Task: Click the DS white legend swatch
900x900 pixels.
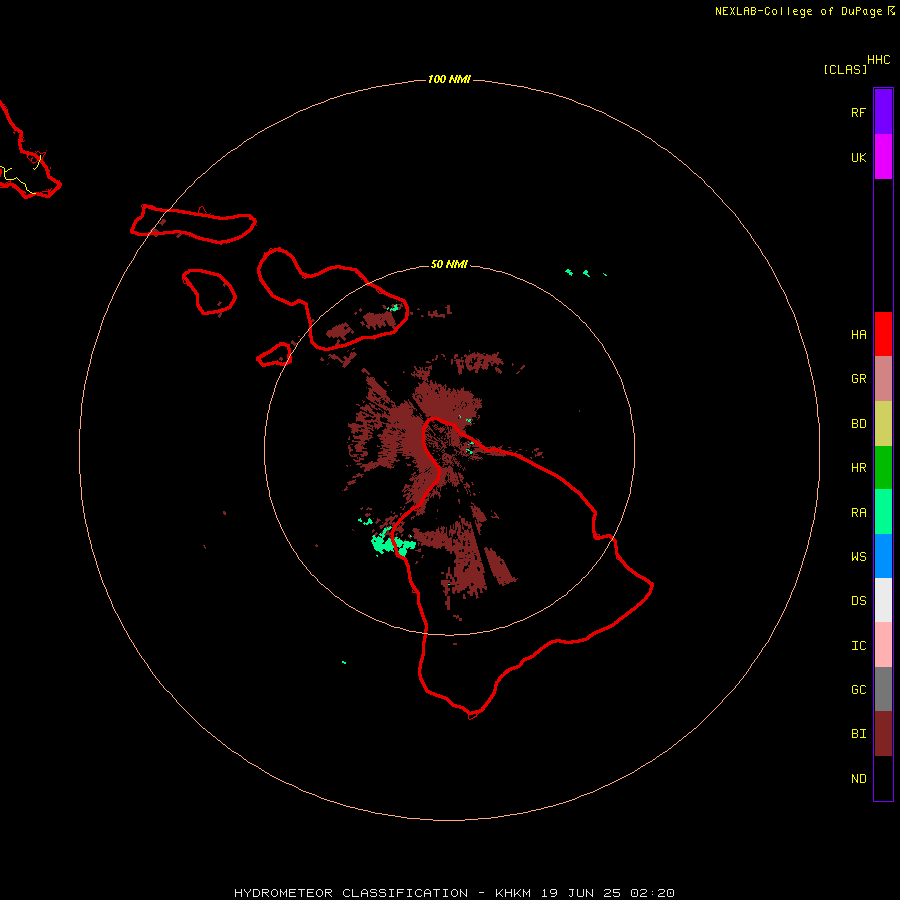Action: [x=883, y=600]
